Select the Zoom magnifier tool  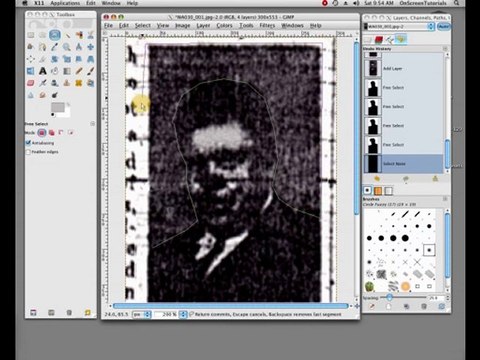click(67, 47)
